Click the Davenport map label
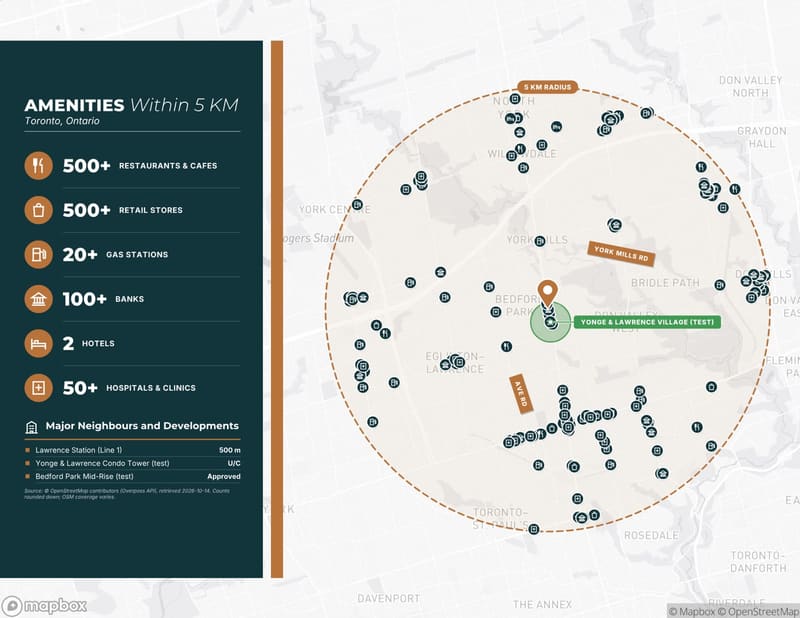 (x=388, y=598)
